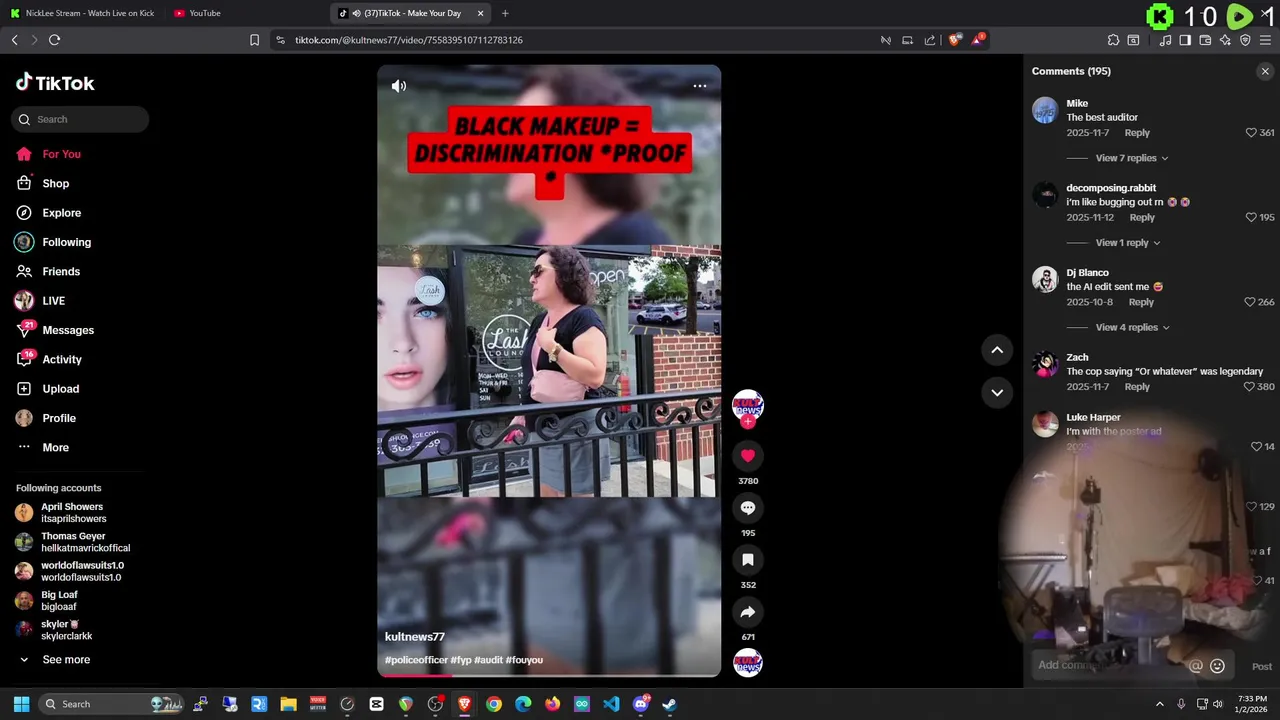Open Big Loaf following account
The image size is (1280, 720).
click(58, 601)
